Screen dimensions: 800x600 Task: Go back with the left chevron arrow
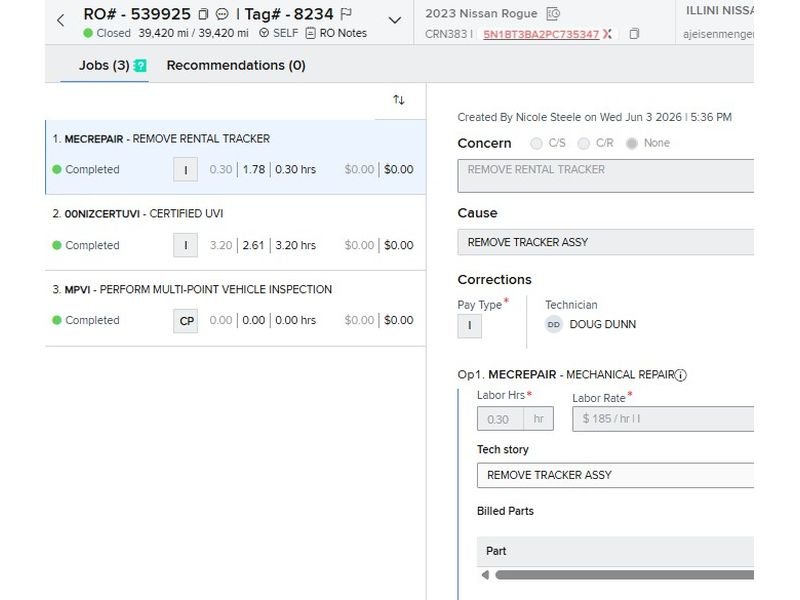click(61, 20)
